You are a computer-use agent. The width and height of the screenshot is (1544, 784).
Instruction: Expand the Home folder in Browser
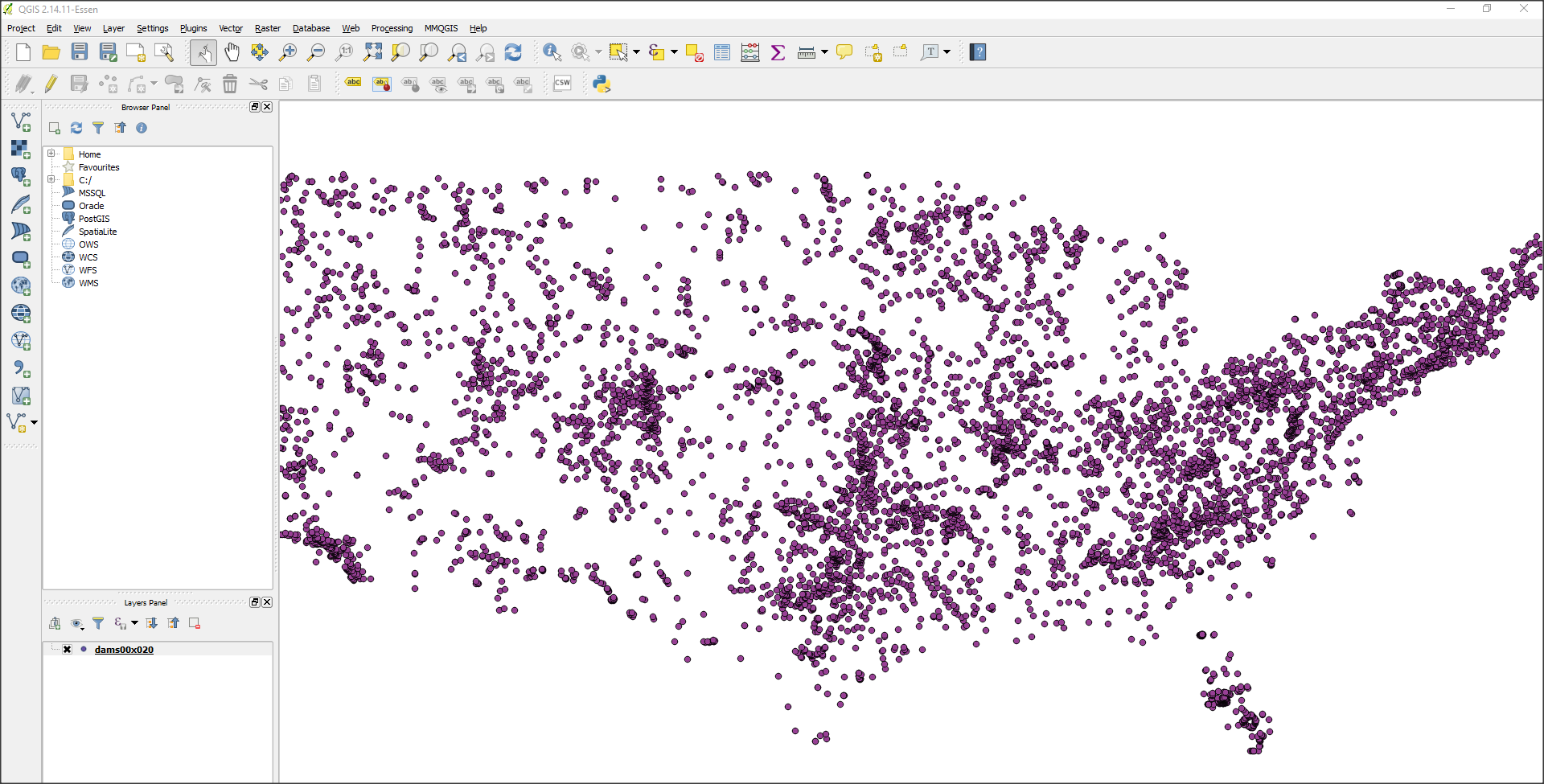click(51, 154)
